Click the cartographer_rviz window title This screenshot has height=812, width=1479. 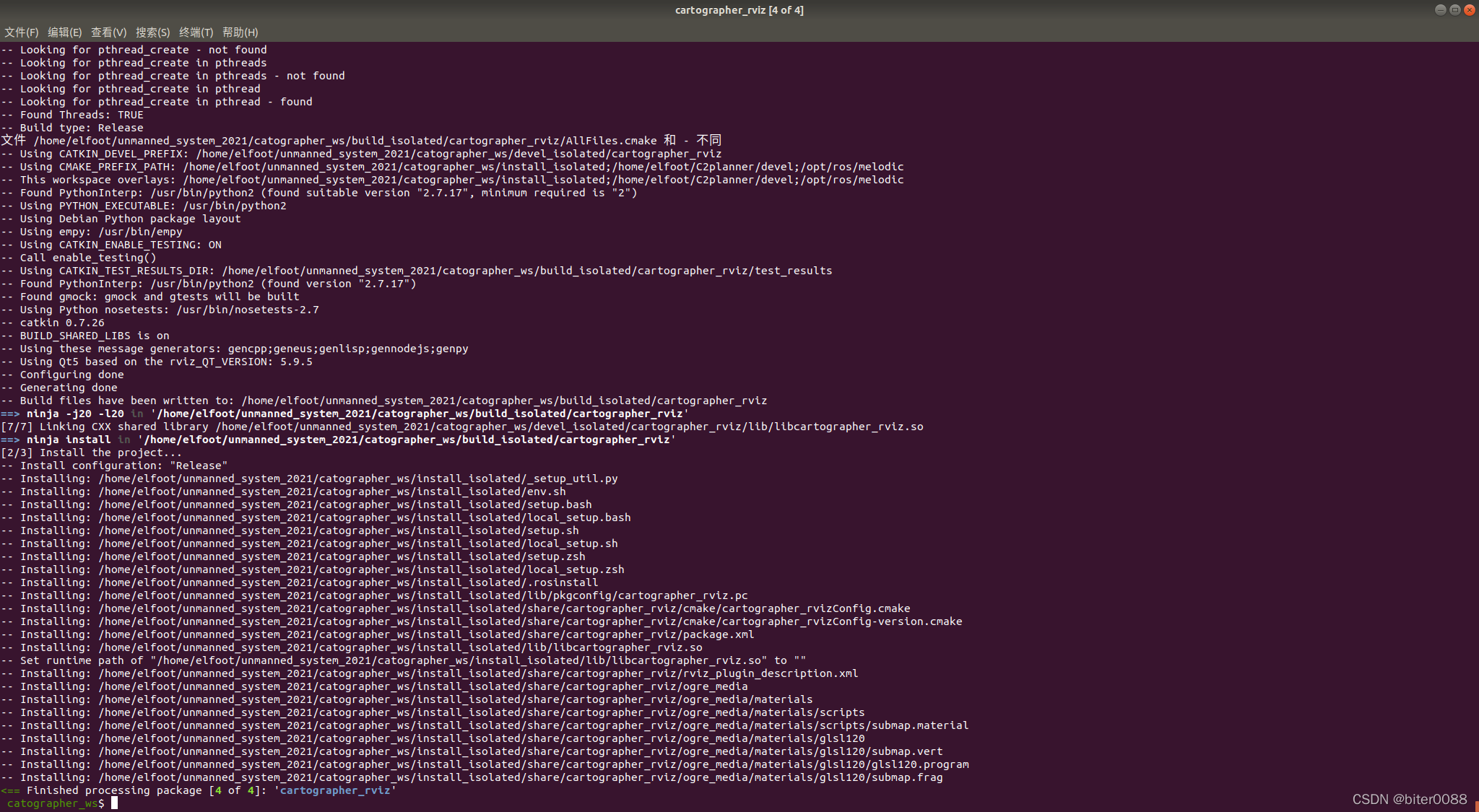[x=739, y=10]
